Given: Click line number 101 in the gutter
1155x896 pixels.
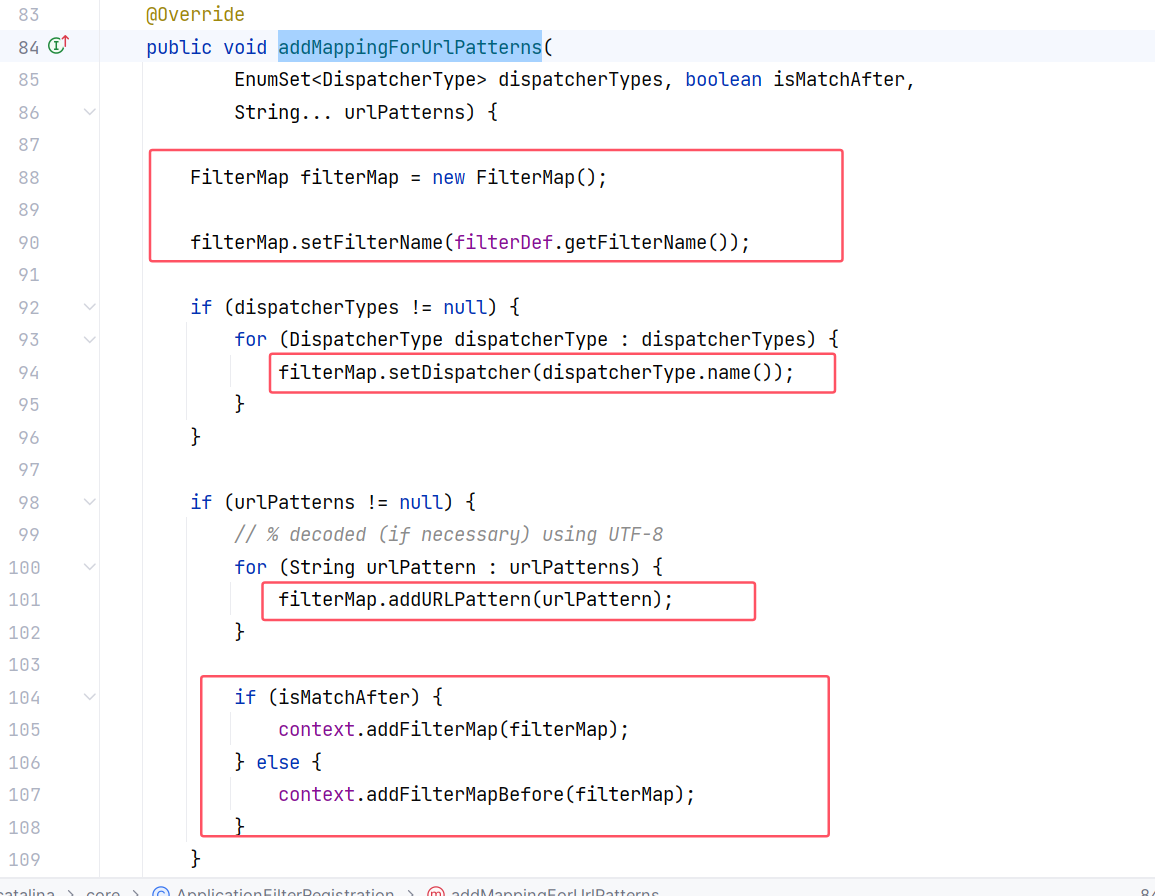Looking at the screenshot, I should [x=24, y=600].
